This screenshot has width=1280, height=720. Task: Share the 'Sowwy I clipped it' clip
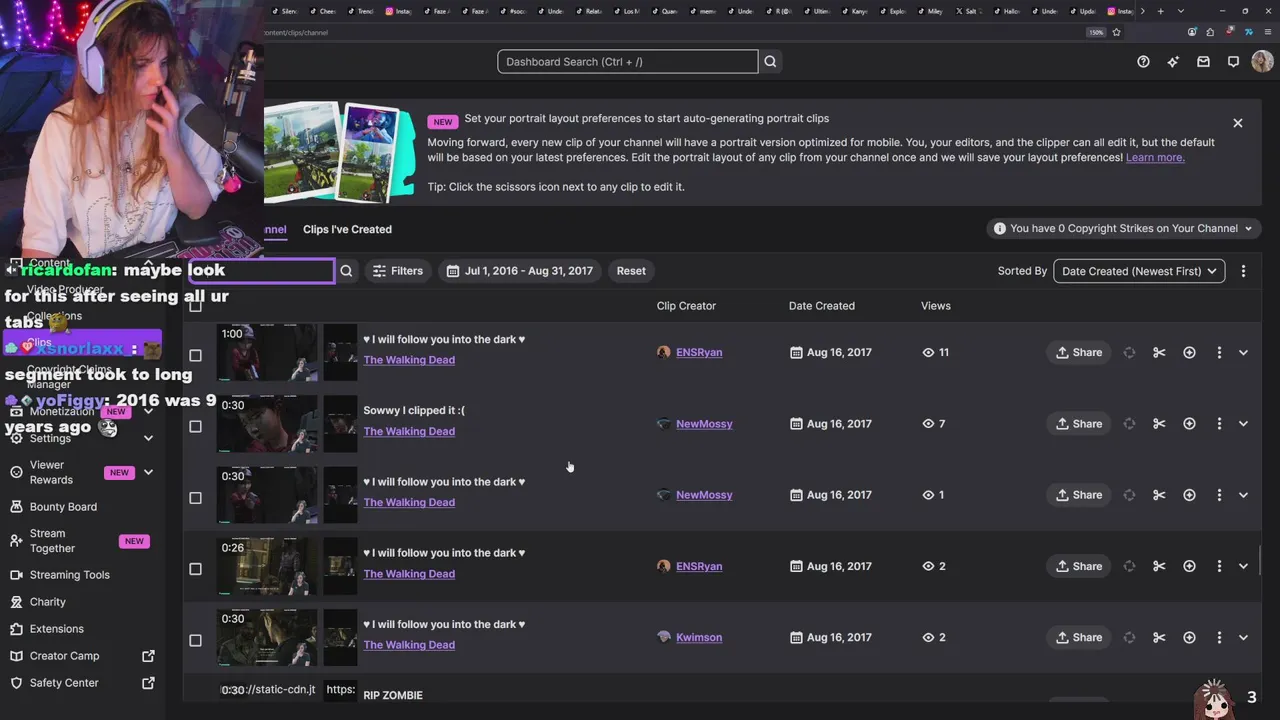point(1078,424)
